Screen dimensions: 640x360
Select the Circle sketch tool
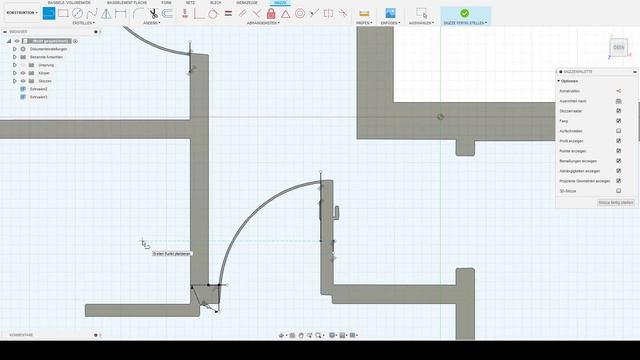point(77,13)
